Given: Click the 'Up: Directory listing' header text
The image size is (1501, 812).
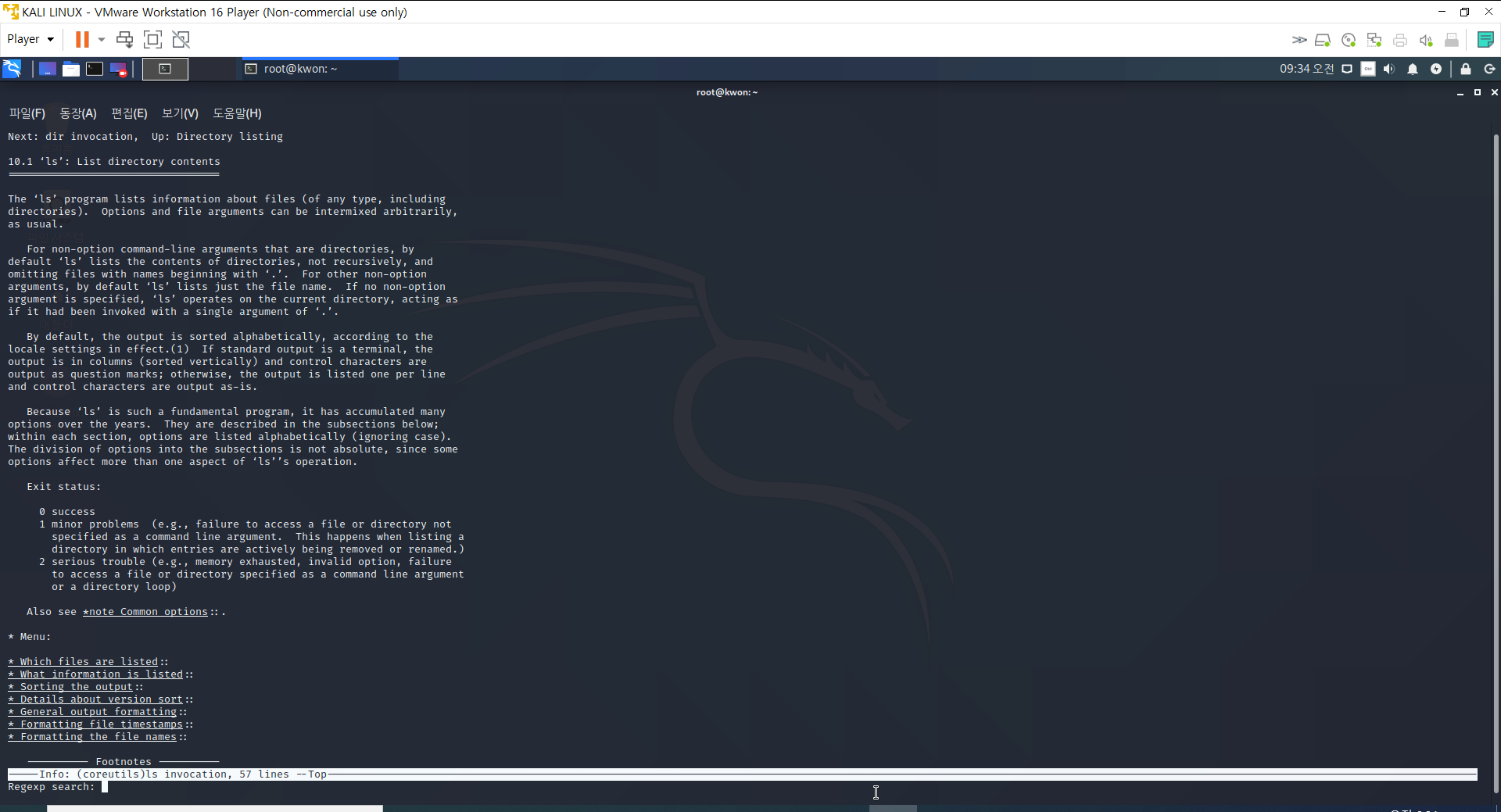Looking at the screenshot, I should tap(217, 137).
